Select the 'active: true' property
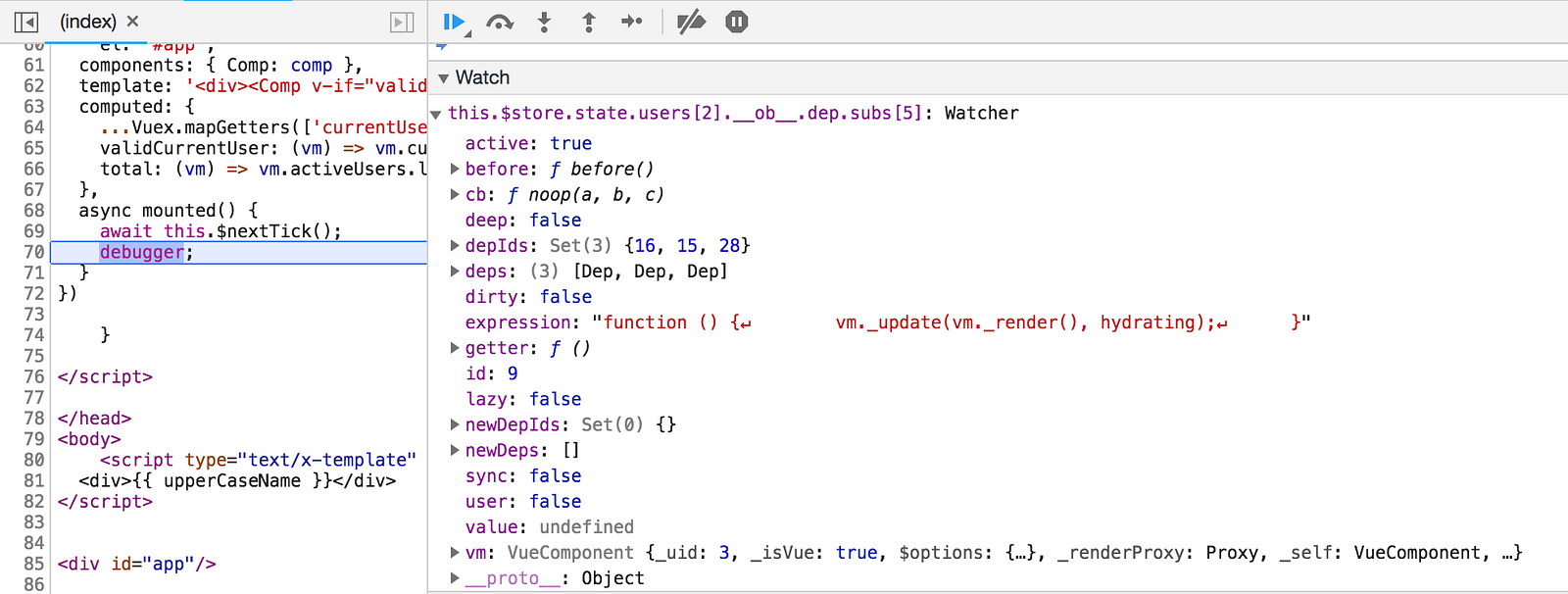 (528, 143)
